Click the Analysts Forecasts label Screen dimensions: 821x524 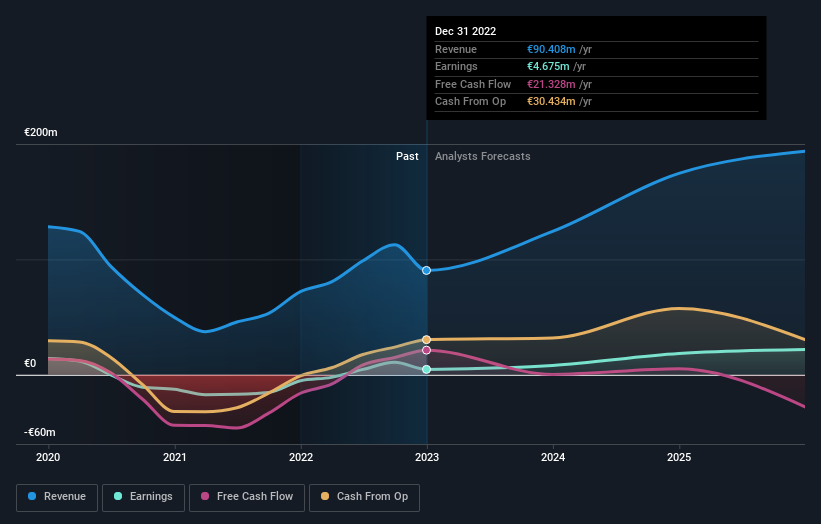coord(482,157)
